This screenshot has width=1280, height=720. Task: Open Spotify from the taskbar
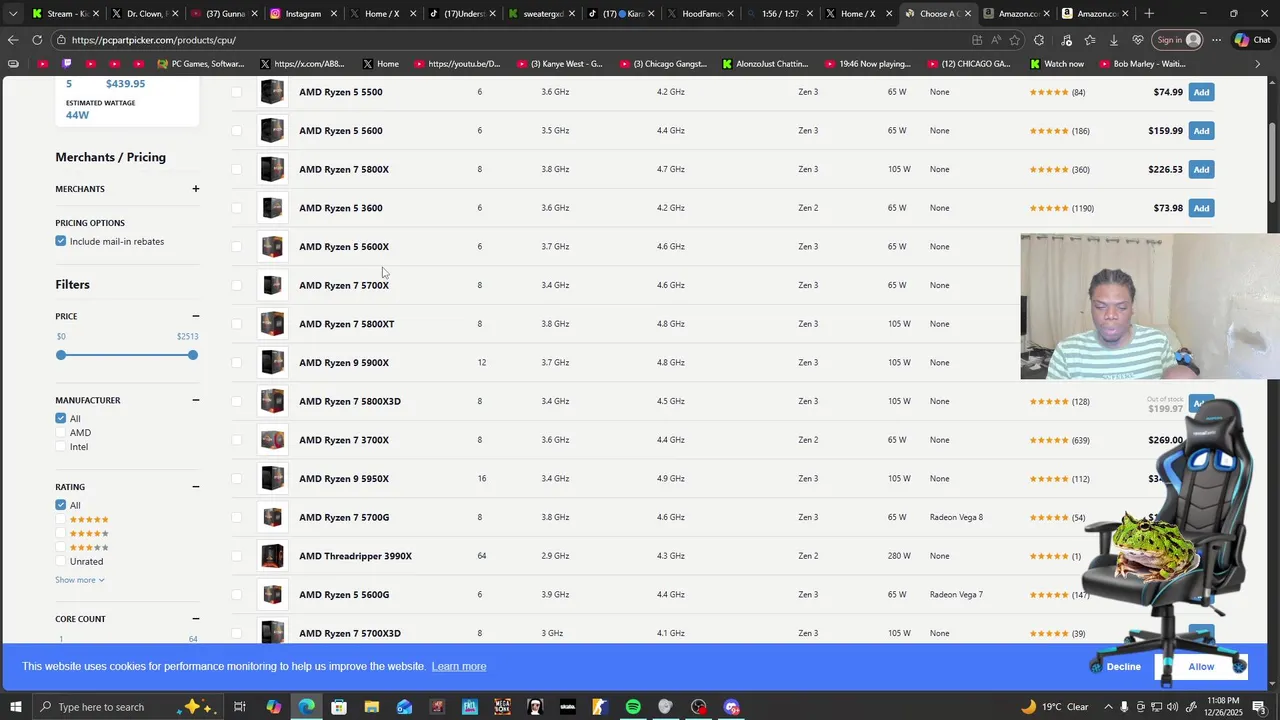(x=633, y=707)
